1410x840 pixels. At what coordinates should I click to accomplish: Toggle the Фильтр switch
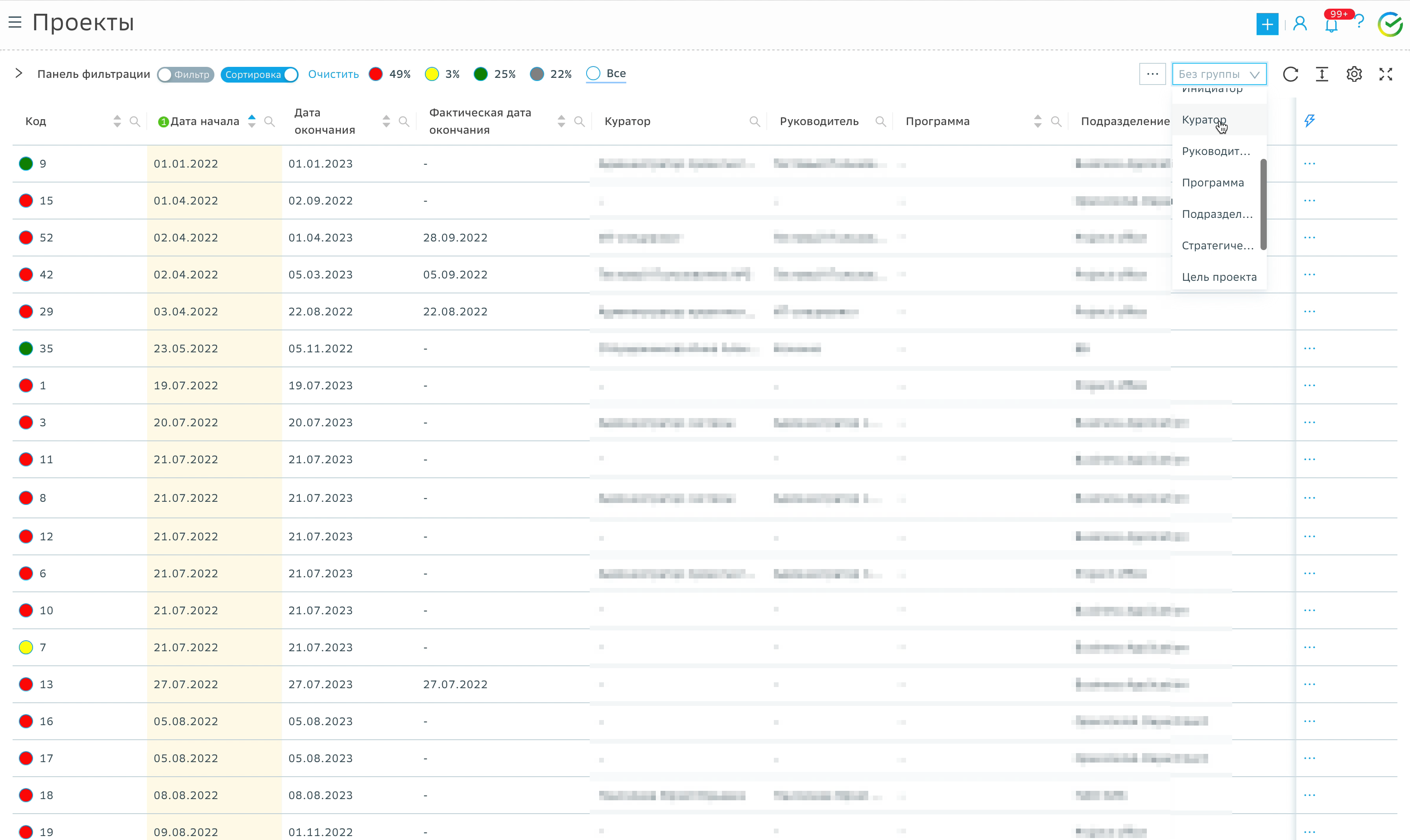click(185, 75)
